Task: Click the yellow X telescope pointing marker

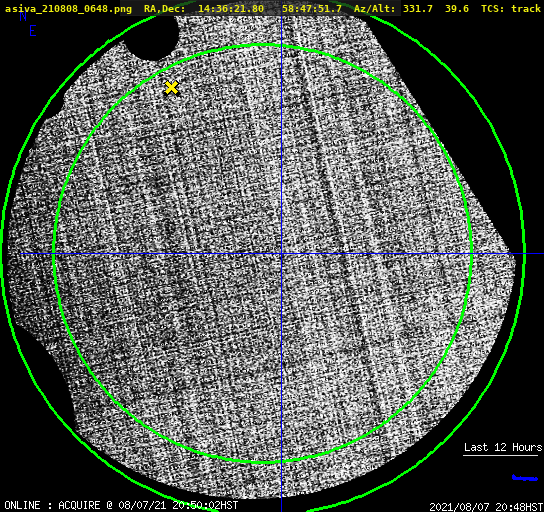Action: coord(171,88)
